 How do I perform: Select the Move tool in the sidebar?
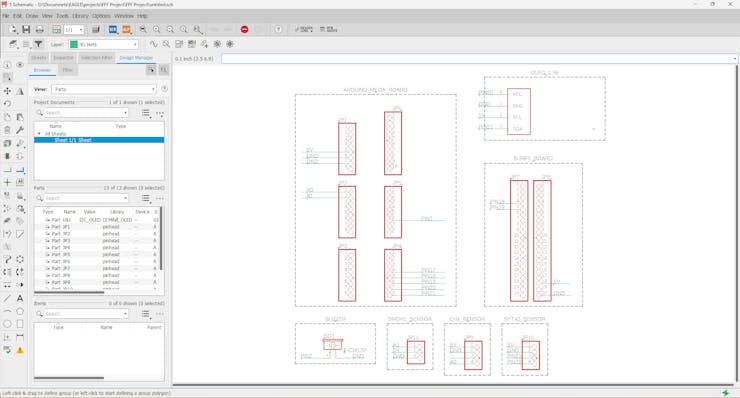[8, 91]
